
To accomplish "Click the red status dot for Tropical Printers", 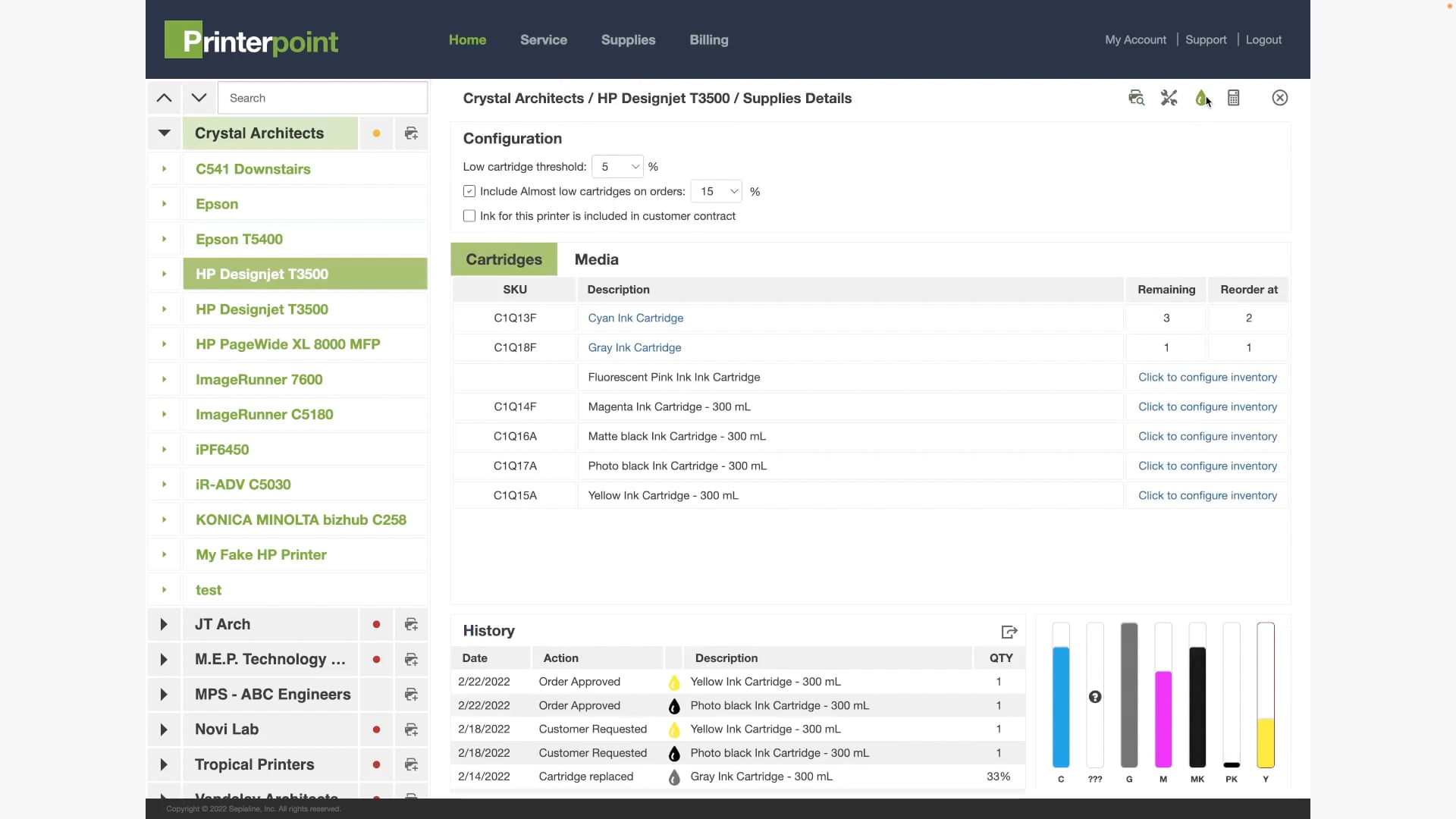I will (376, 764).
